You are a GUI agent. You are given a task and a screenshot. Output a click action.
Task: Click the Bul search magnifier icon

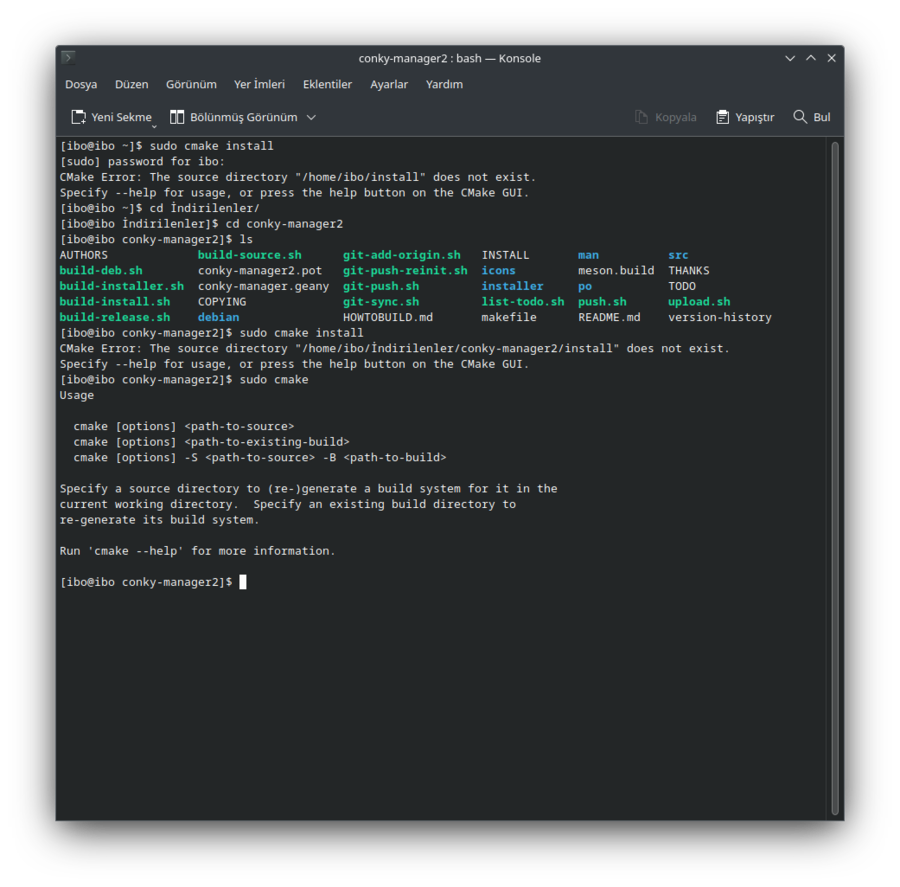[800, 117]
